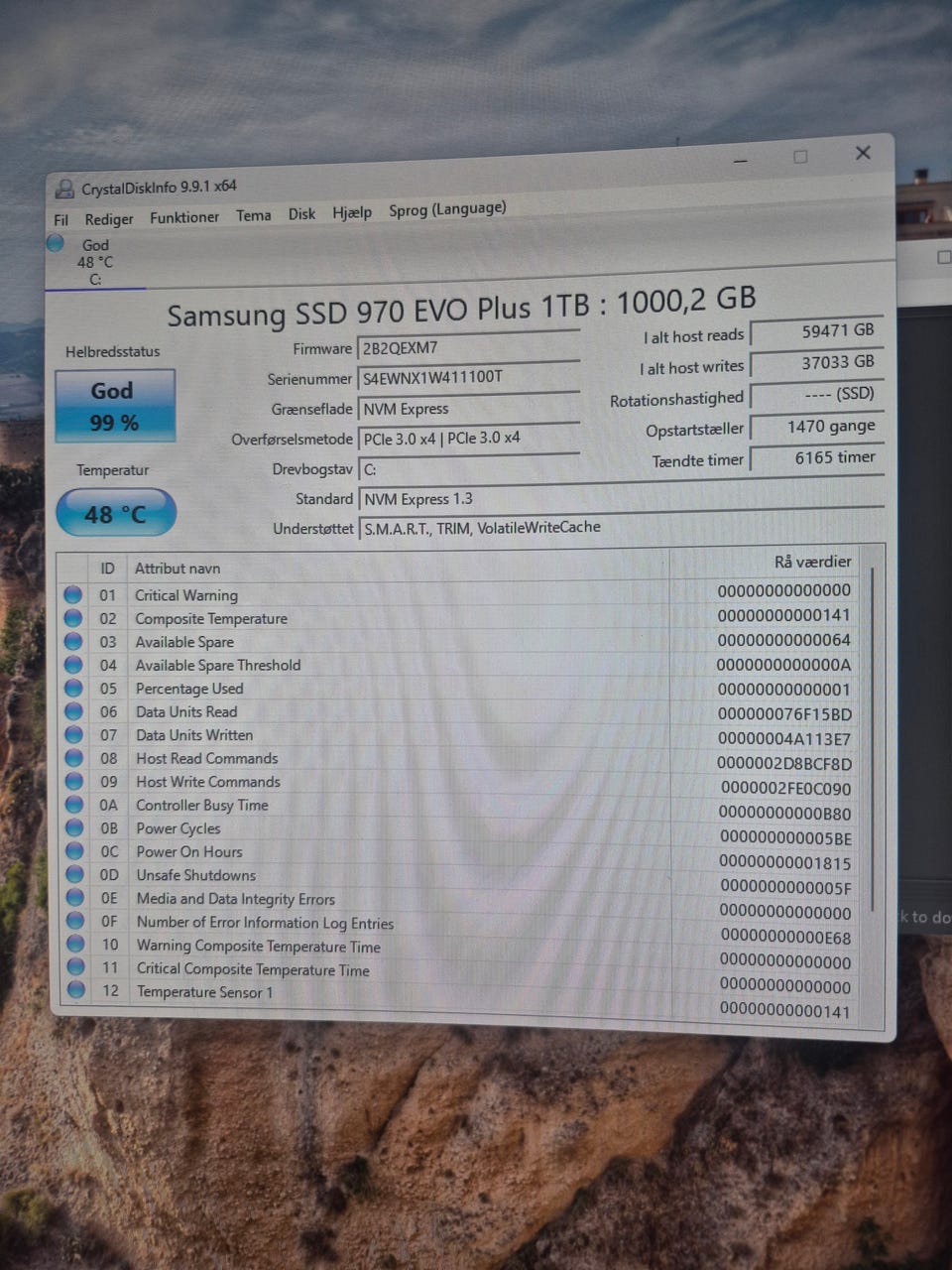
Task: Click the status icon for Available Spare
Action: pyautogui.click(x=72, y=641)
